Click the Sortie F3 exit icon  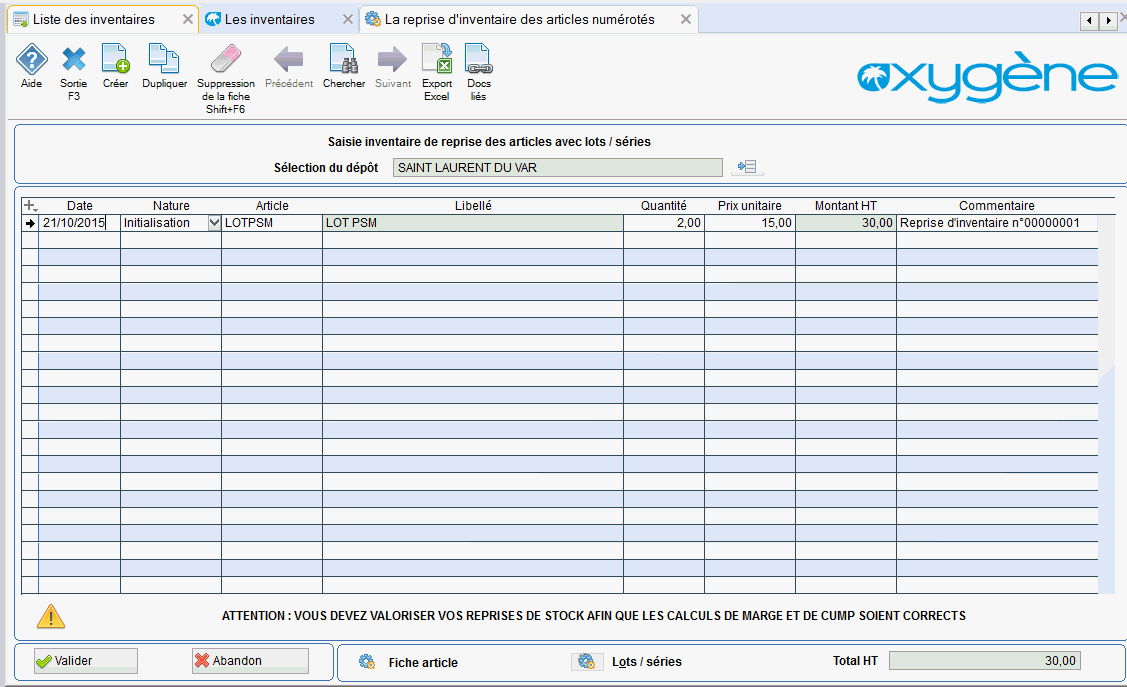point(73,59)
